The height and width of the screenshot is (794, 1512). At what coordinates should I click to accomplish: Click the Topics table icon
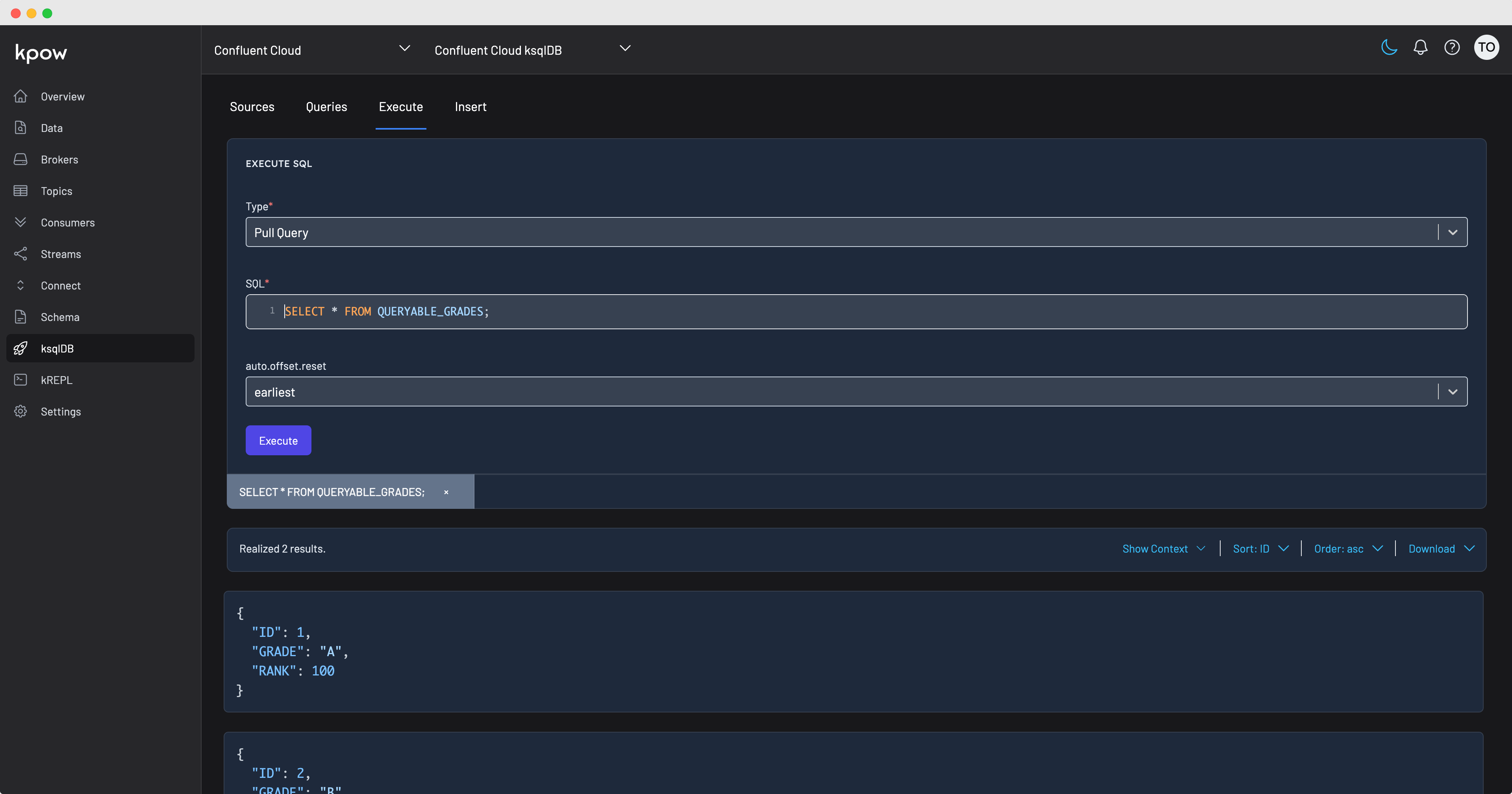click(20, 191)
